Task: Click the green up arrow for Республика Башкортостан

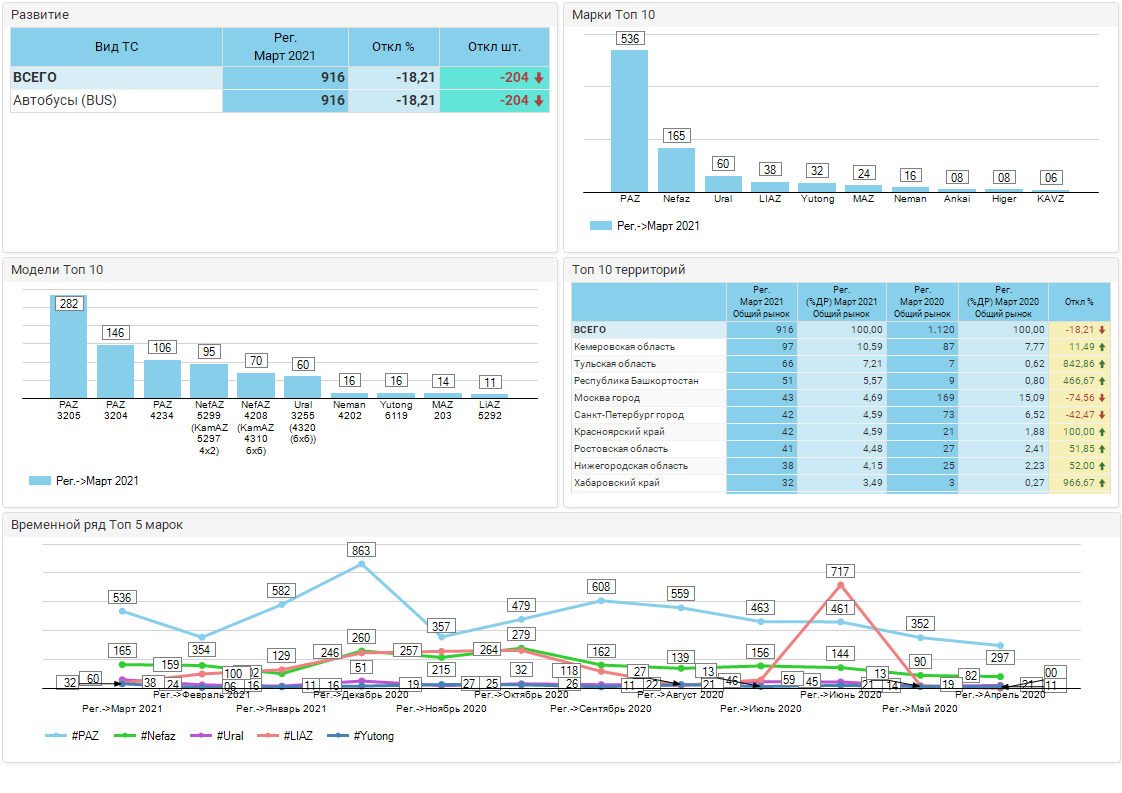Action: (1102, 381)
